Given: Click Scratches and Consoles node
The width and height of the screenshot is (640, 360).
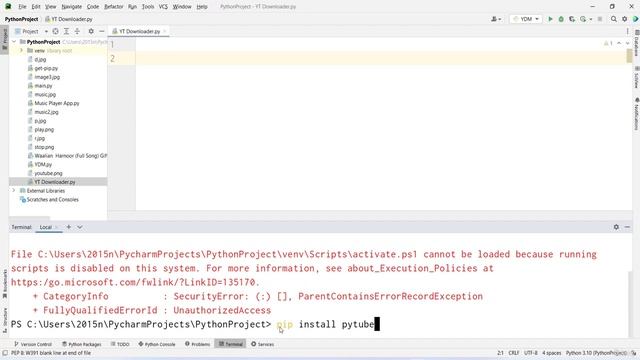Looking at the screenshot, I should 52,200.
